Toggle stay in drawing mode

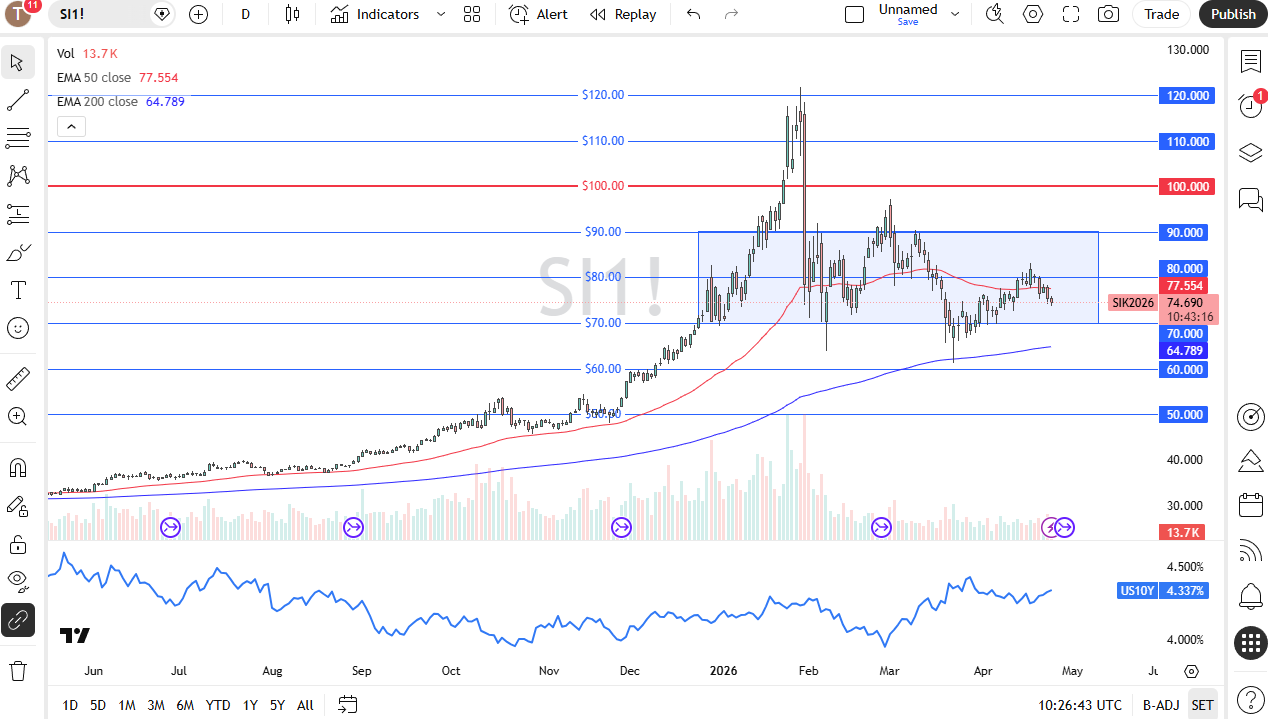tap(17, 506)
